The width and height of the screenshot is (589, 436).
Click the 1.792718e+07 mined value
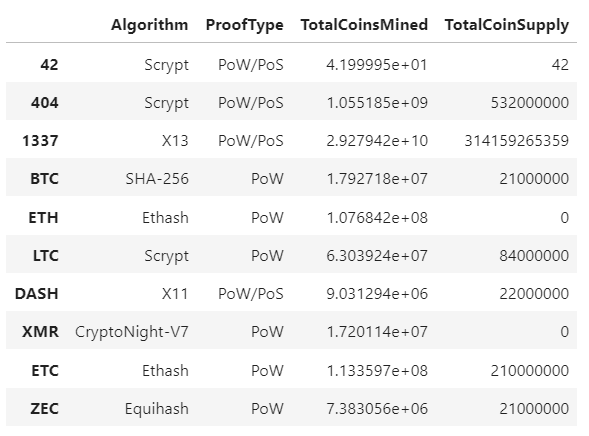point(377,179)
